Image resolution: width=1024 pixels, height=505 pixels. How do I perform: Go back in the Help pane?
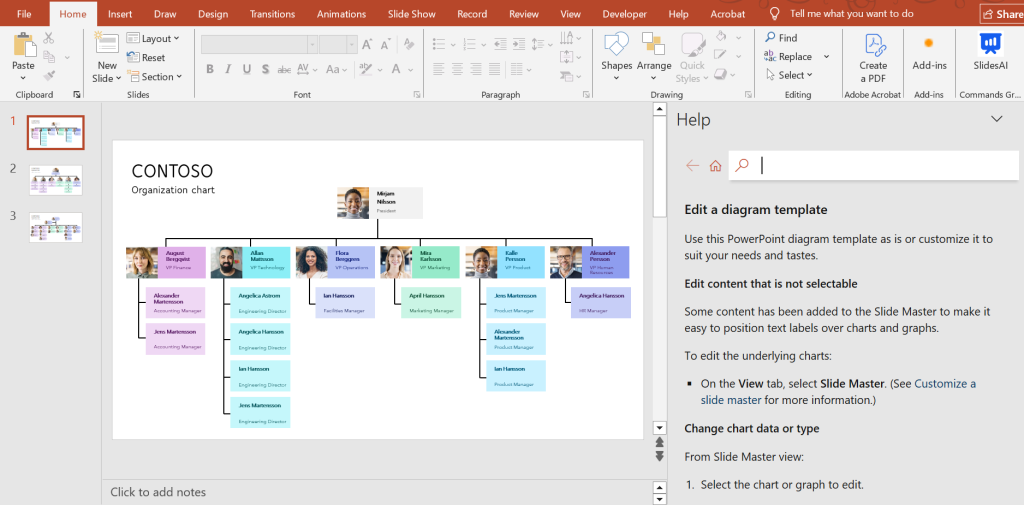tap(692, 166)
